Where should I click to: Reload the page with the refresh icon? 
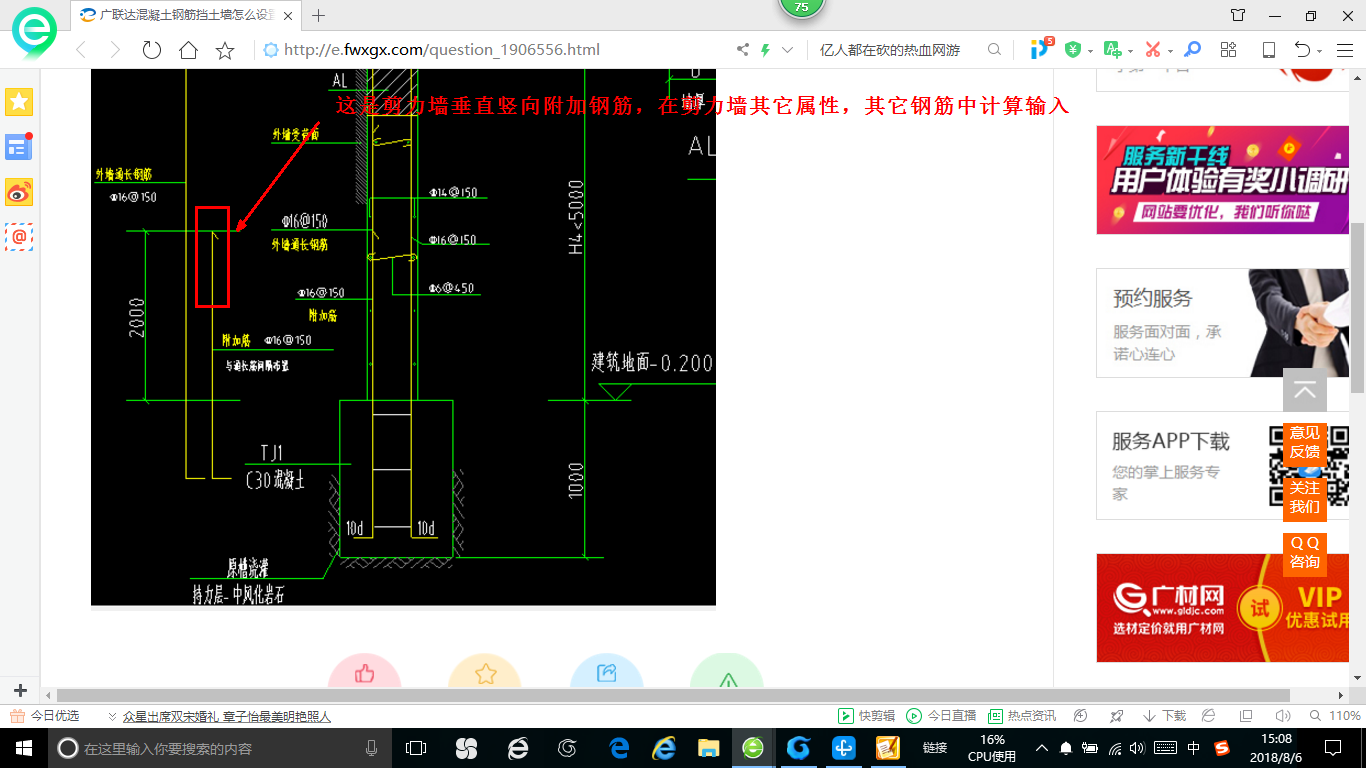pos(152,50)
